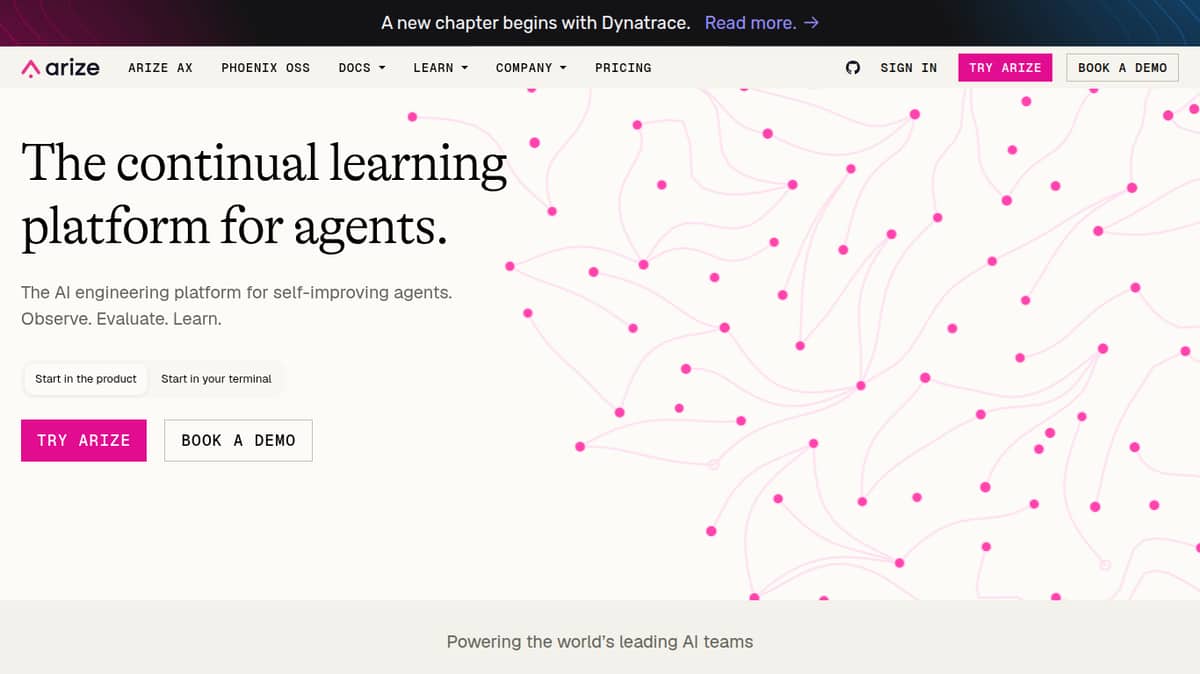The image size is (1200, 674).
Task: Click Book a Demo in the header
Action: coord(1122,67)
